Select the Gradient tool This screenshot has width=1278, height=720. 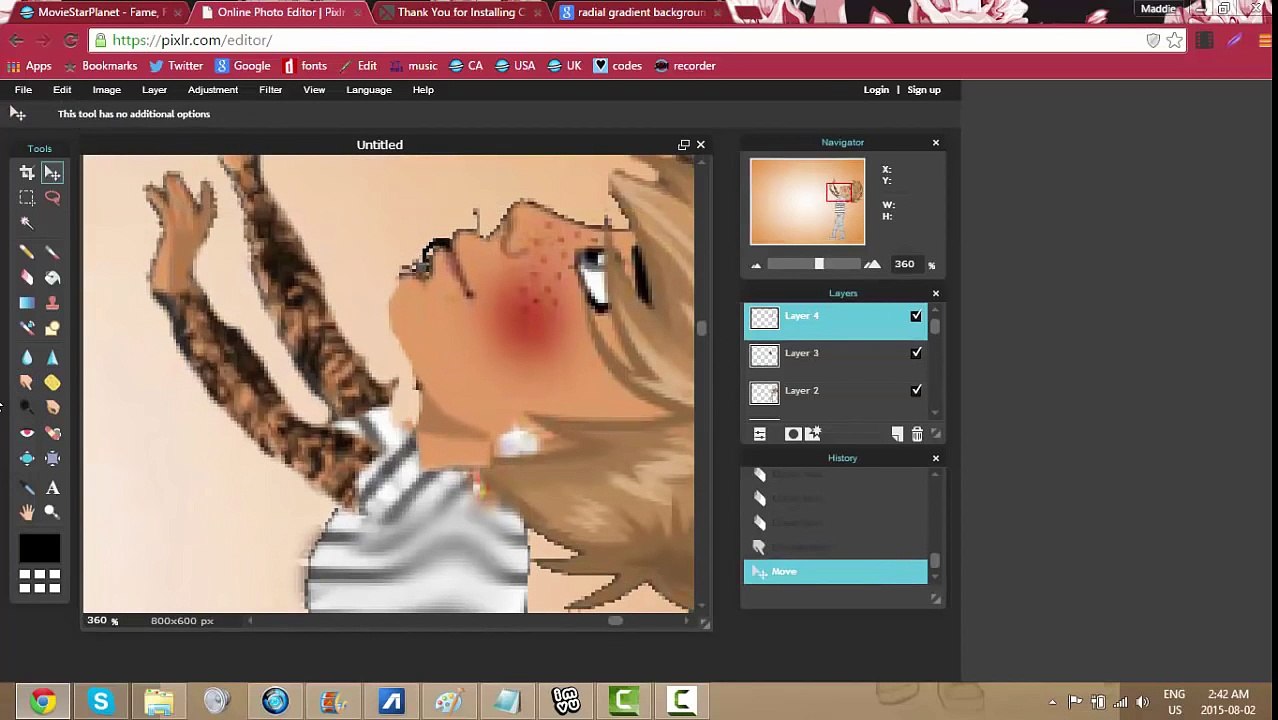pyautogui.click(x=27, y=303)
